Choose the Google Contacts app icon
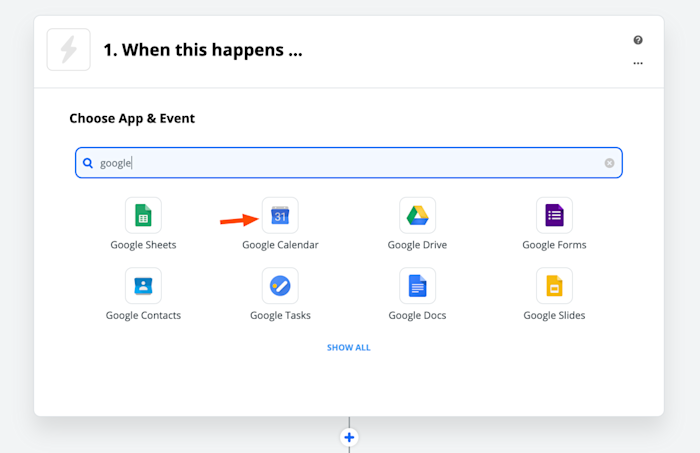The height and width of the screenshot is (453, 700). [x=143, y=286]
